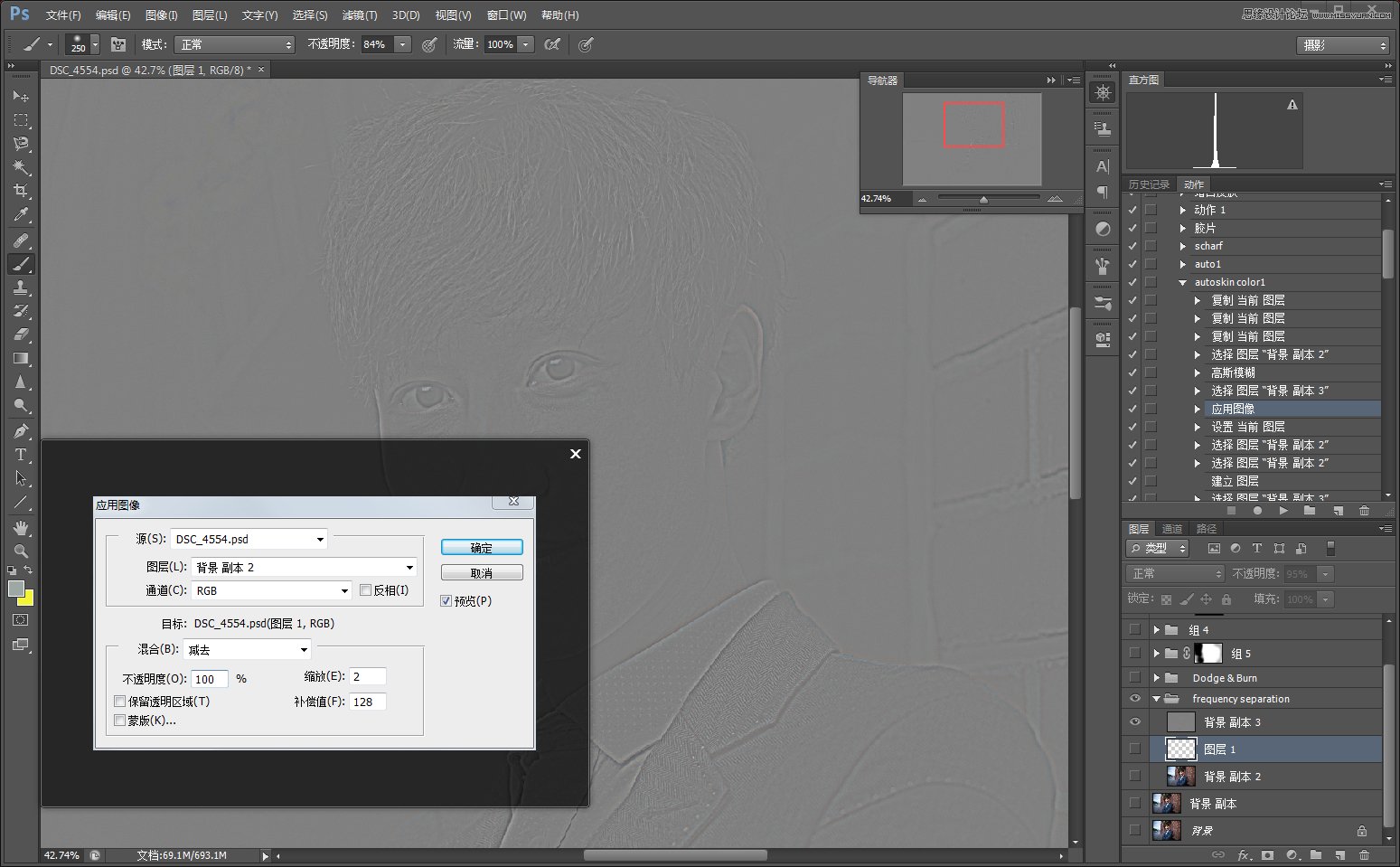
Task: Click play button in Actions panel
Action: pos(1283,511)
